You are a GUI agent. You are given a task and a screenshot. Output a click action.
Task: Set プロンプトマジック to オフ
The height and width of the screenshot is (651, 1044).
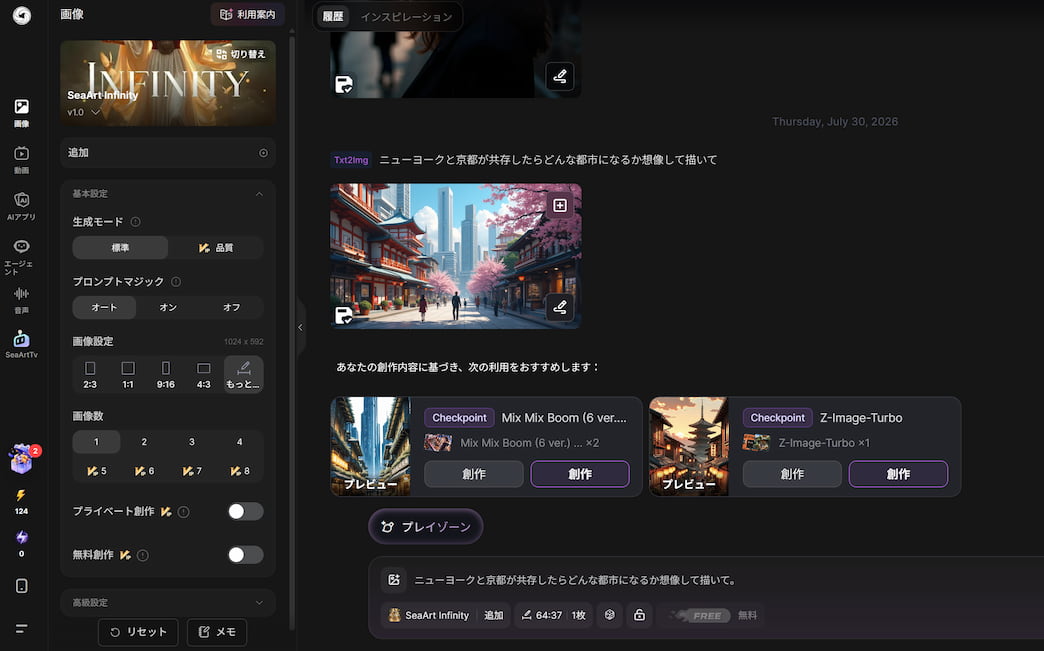[x=232, y=307]
